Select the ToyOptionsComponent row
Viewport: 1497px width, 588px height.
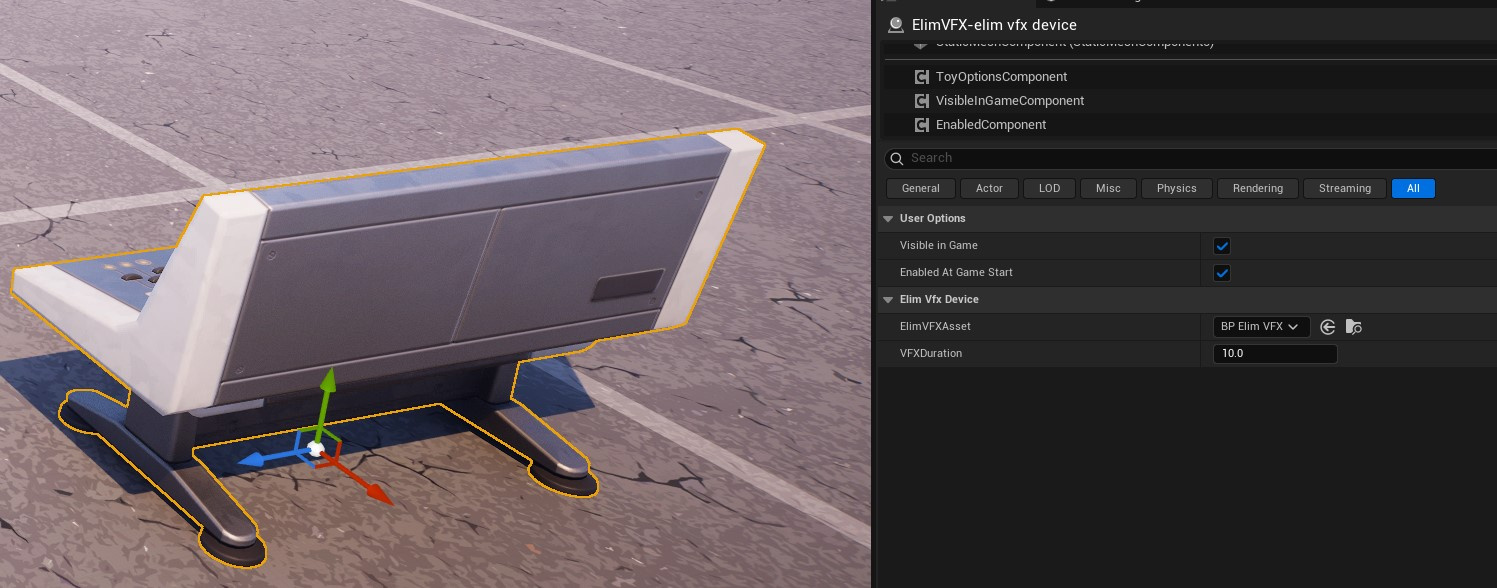1189,77
